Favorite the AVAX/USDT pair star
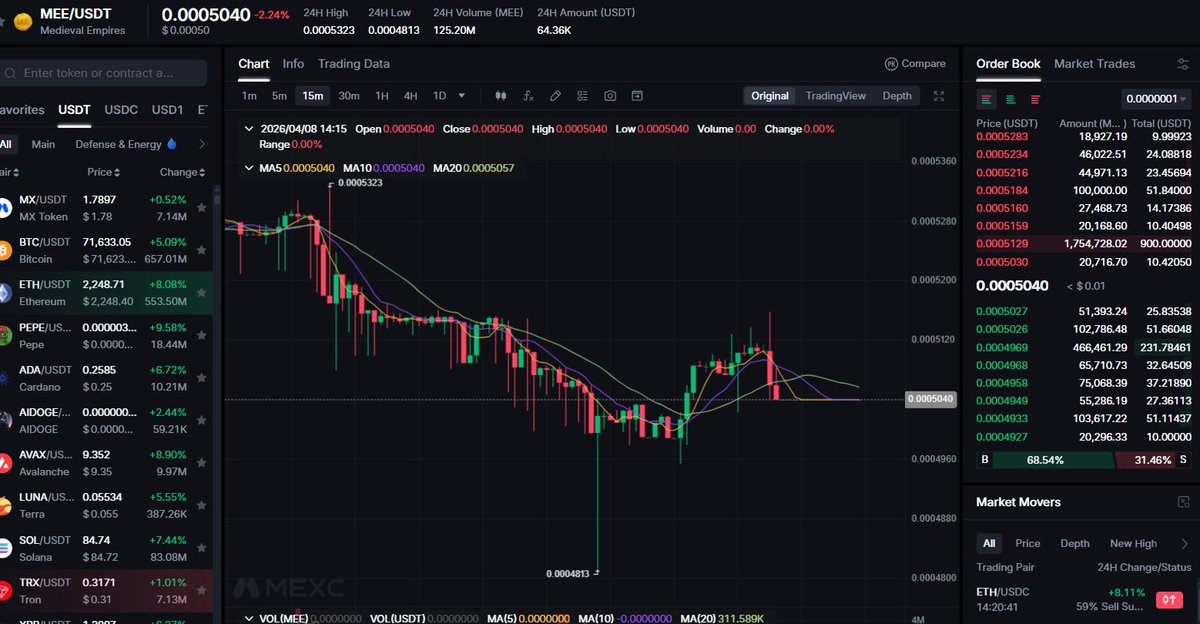1200x624 pixels. coord(202,464)
